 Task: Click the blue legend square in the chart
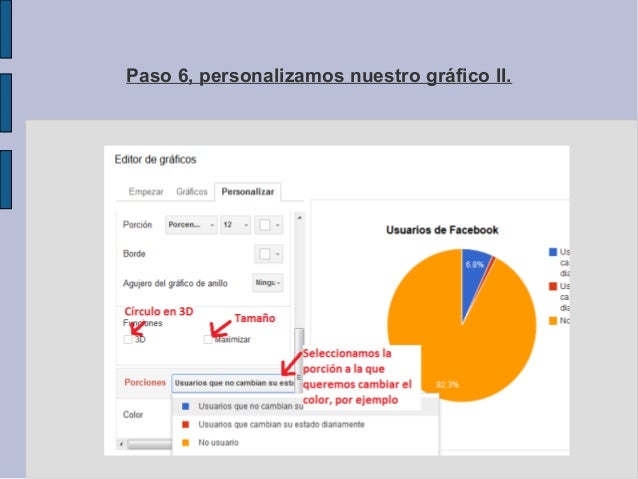553,252
